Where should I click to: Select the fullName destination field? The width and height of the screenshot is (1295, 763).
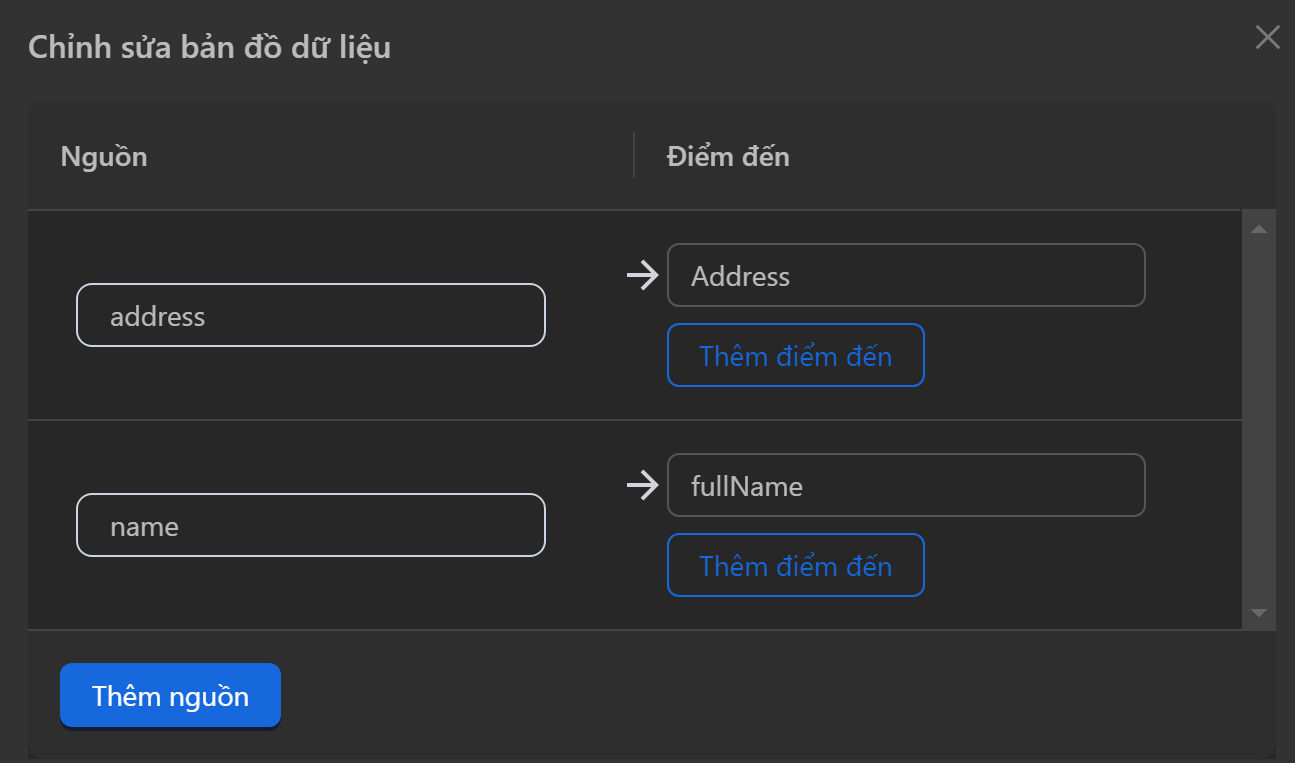click(906, 485)
